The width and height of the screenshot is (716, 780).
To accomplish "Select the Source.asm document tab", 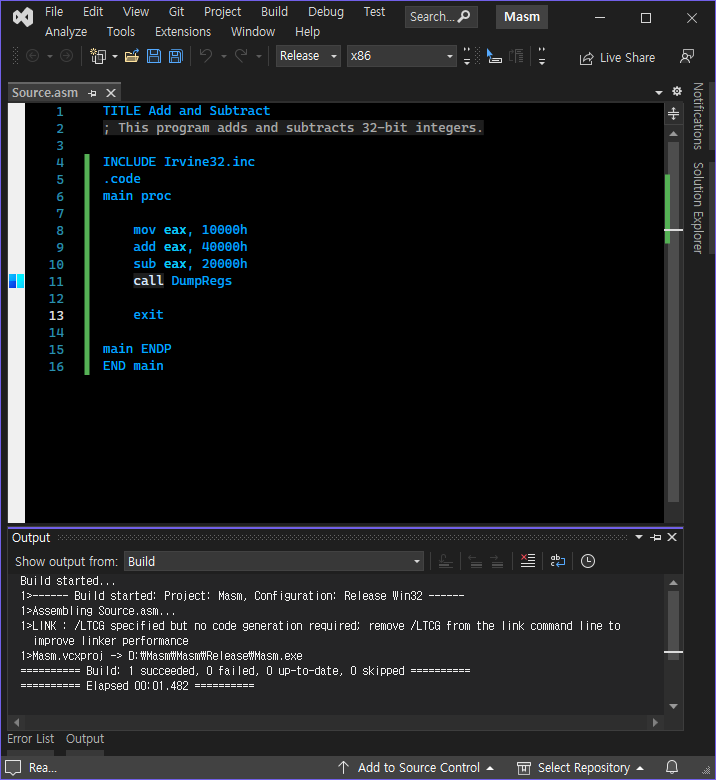I will 45,93.
